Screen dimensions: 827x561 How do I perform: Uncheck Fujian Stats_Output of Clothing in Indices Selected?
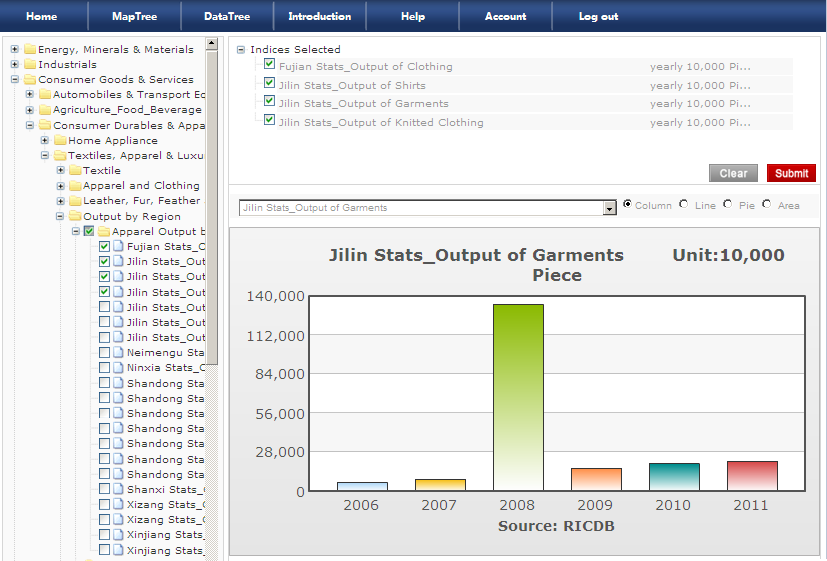(270, 64)
